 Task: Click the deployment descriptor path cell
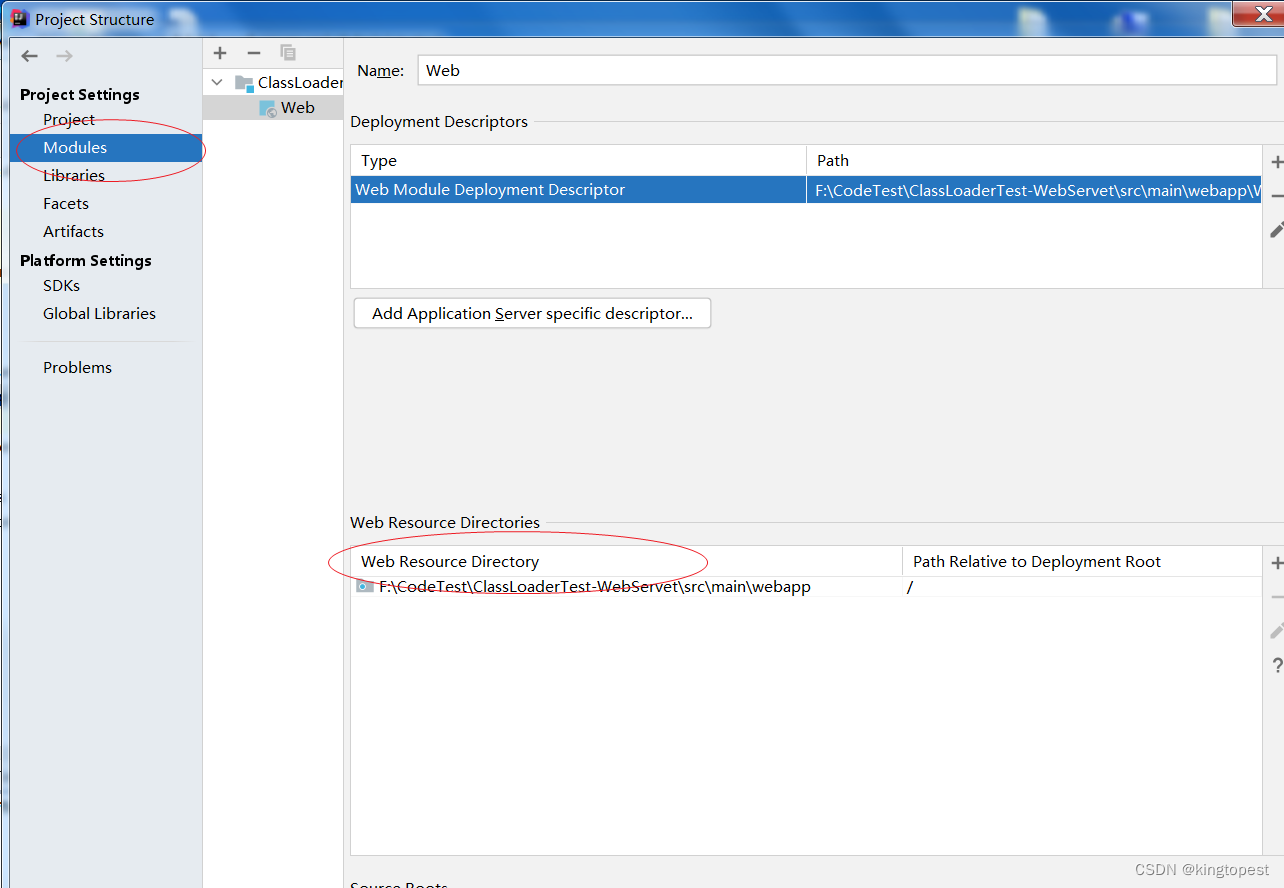[x=1034, y=190]
